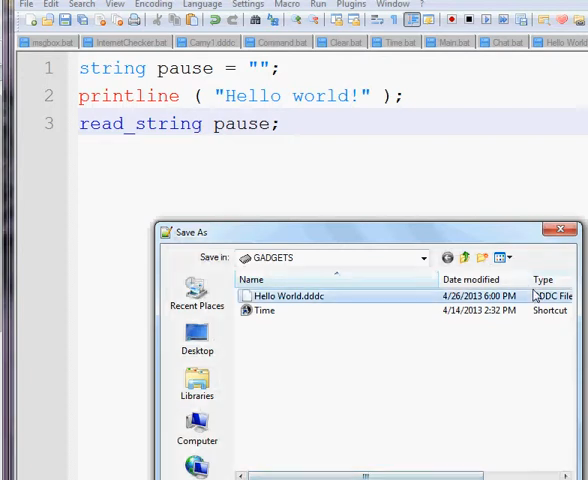Click the Undo arrow icon
The height and width of the screenshot is (480, 588).
215,20
